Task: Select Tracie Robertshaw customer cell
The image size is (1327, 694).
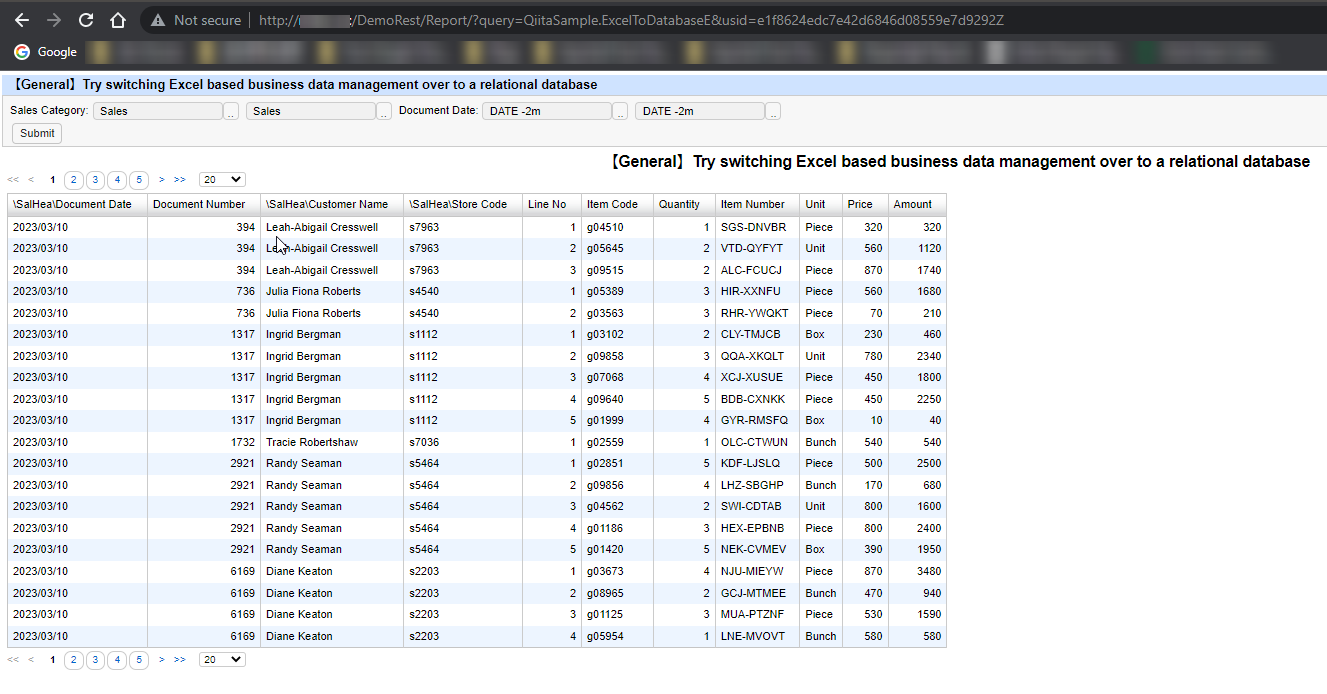Action: pyautogui.click(x=332, y=442)
